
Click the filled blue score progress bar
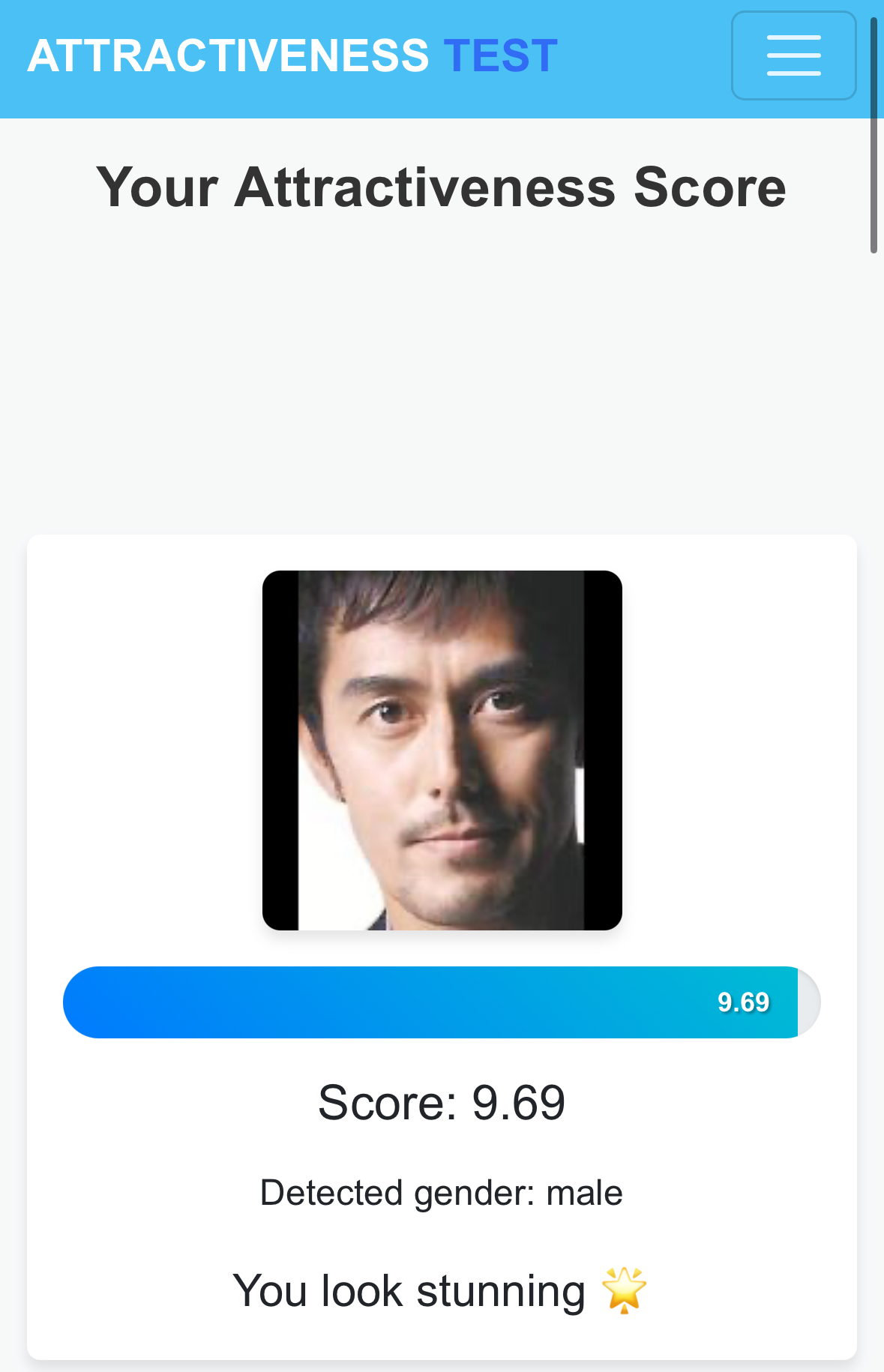(375, 1002)
